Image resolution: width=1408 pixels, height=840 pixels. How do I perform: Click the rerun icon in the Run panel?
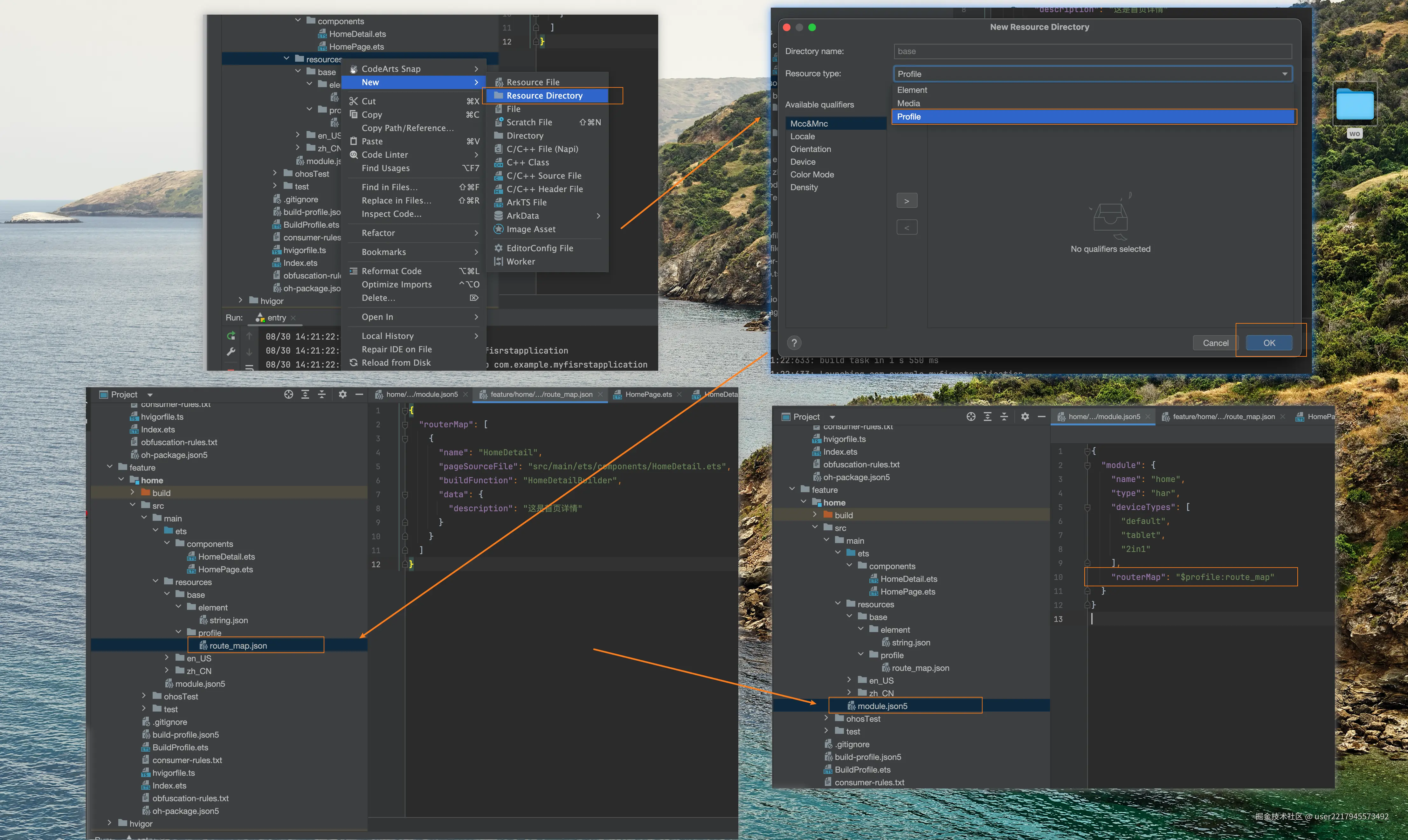(231, 336)
